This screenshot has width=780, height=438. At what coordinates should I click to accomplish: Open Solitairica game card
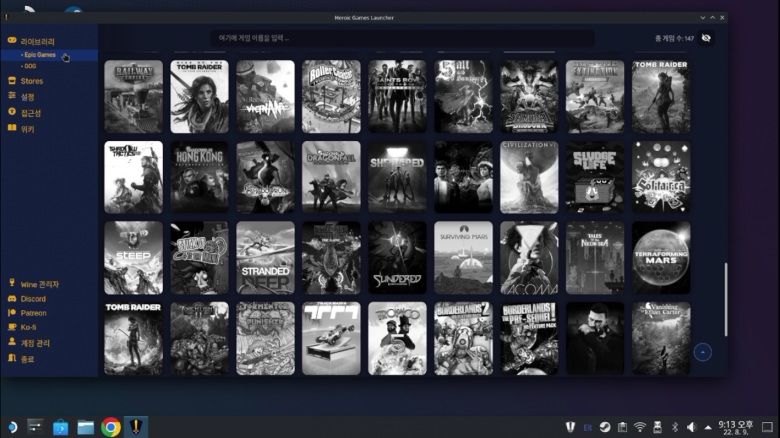click(661, 177)
